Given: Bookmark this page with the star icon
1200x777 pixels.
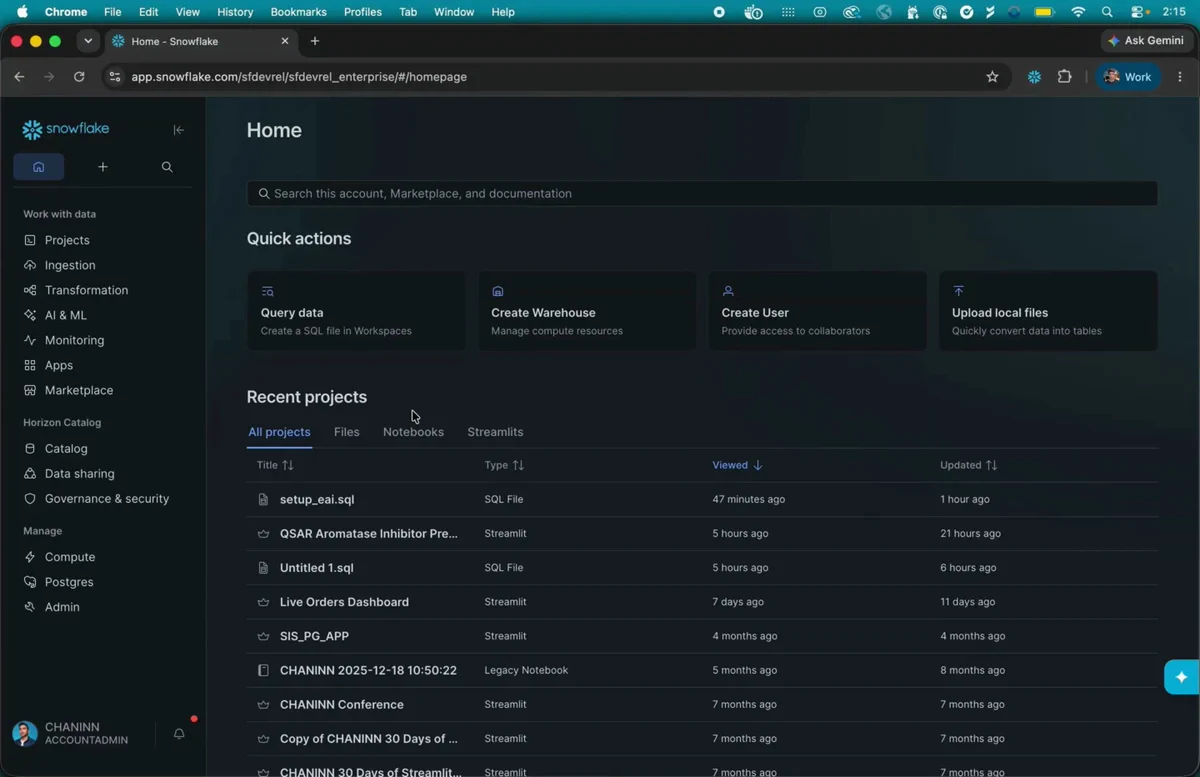Looking at the screenshot, I should click(992, 77).
